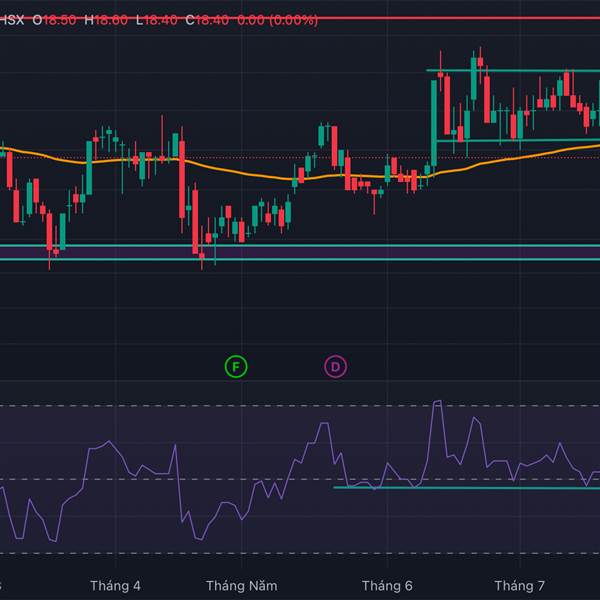This screenshot has height=600, width=600.
Task: Click the L18.40 low price value
Action: pos(157,20)
